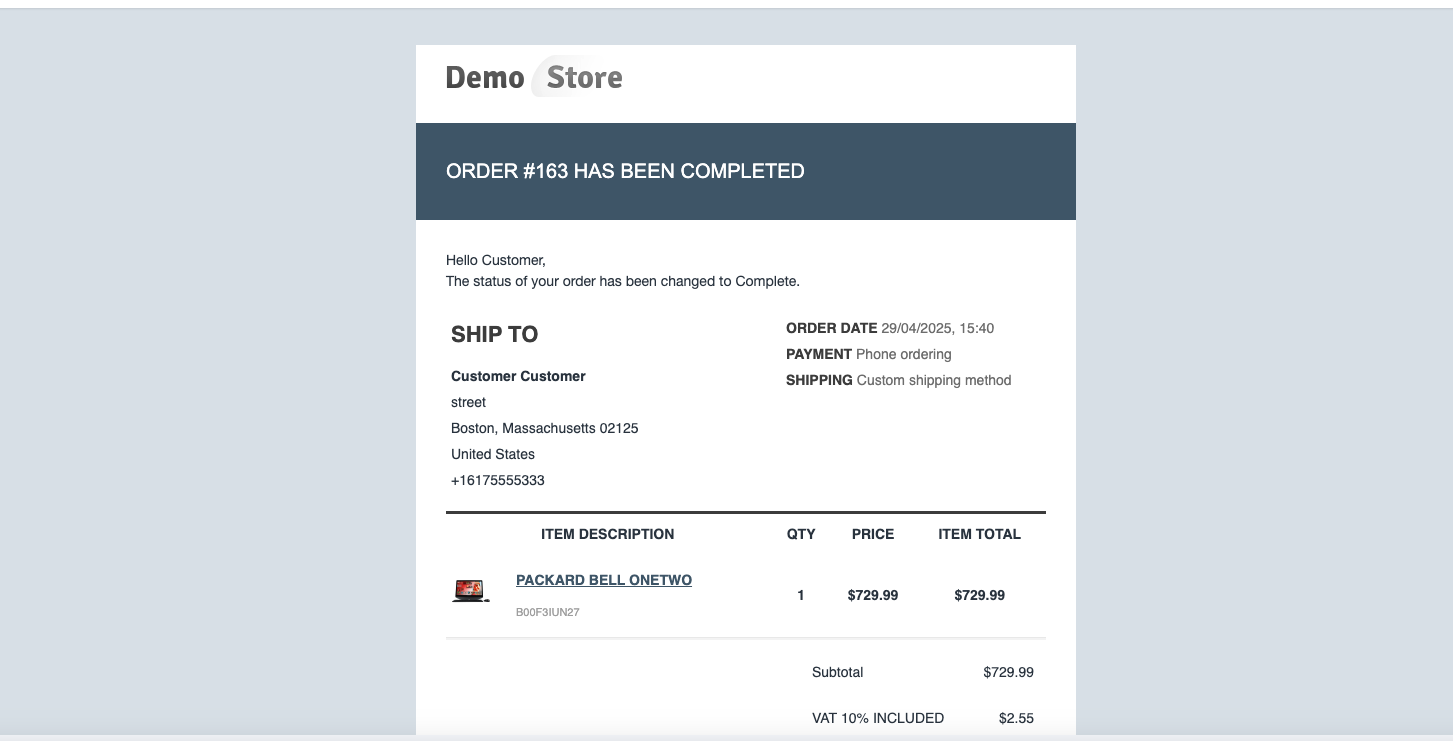Click the ITEM DESCRIPTION column header

coord(608,534)
